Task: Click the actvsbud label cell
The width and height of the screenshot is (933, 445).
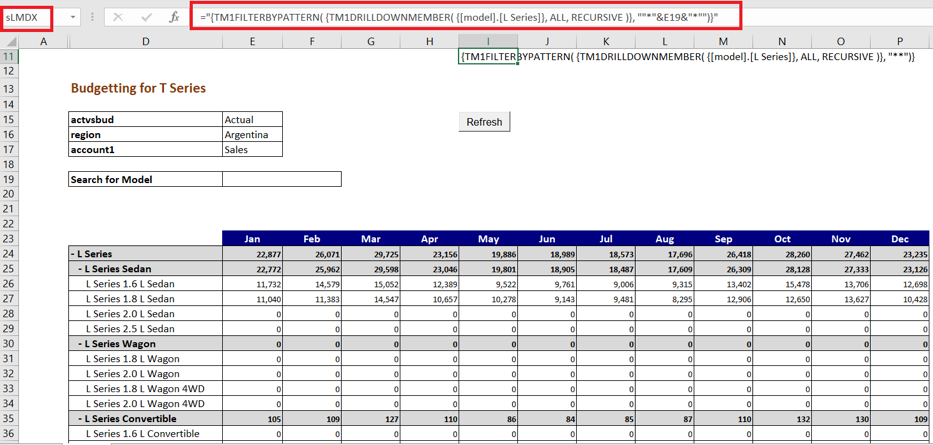Action: (x=146, y=119)
